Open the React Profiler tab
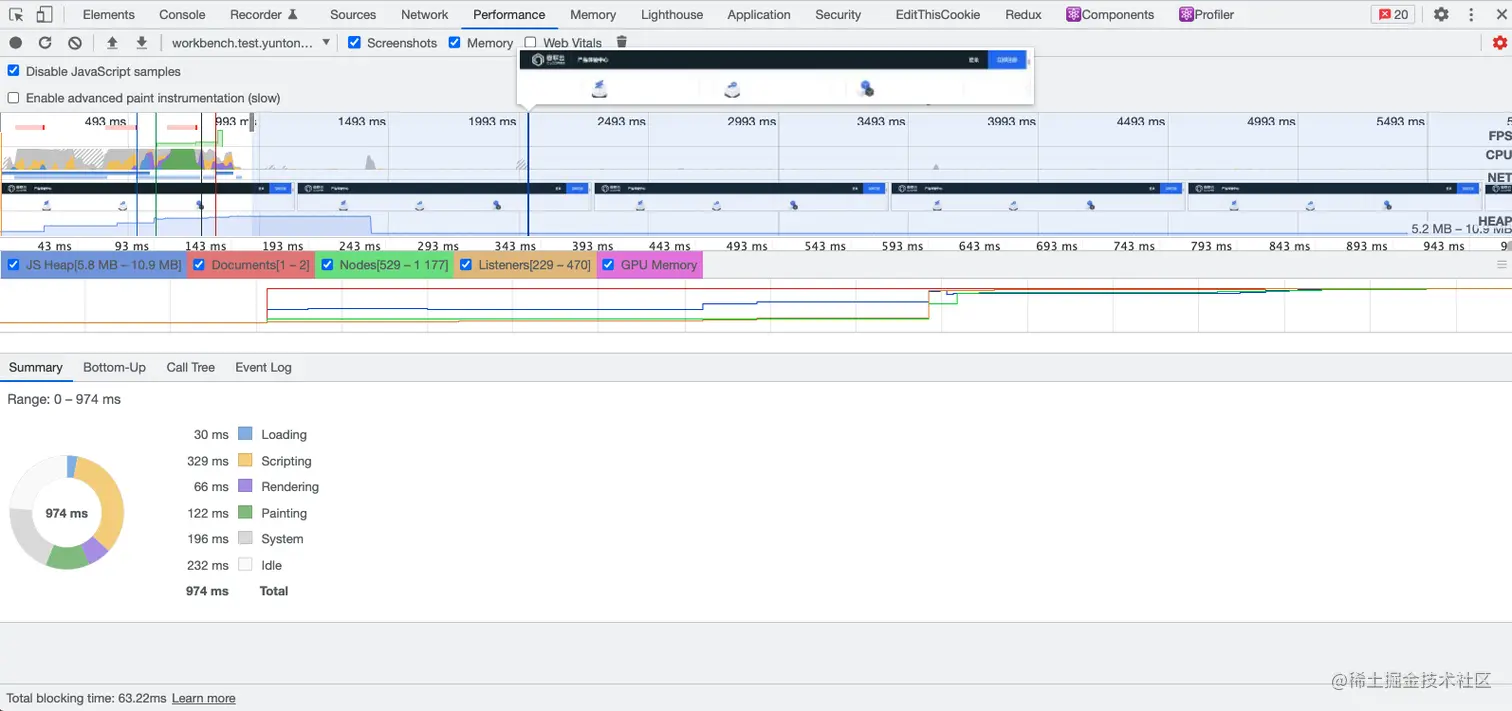1512x711 pixels. (x=1206, y=15)
